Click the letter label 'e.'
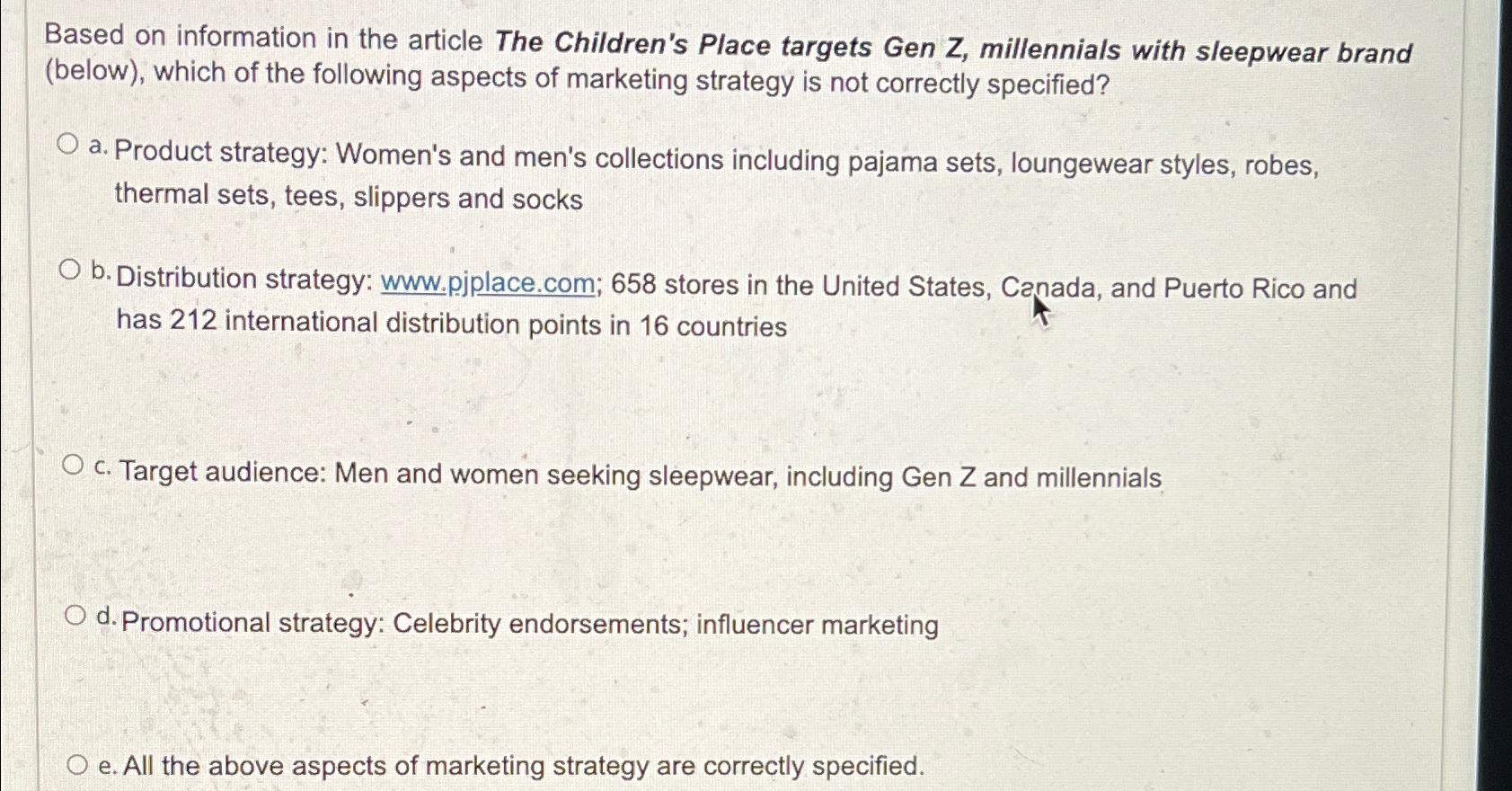 (109, 767)
